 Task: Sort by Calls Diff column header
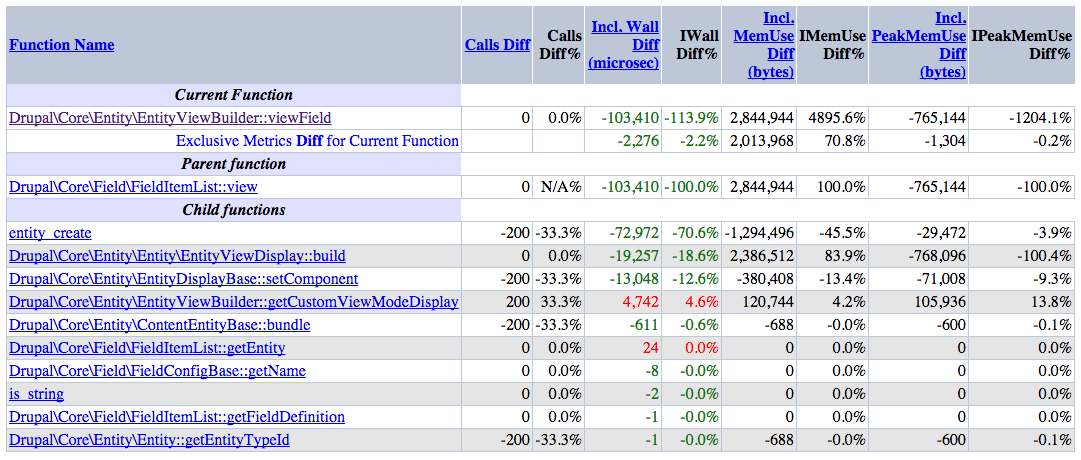[497, 45]
